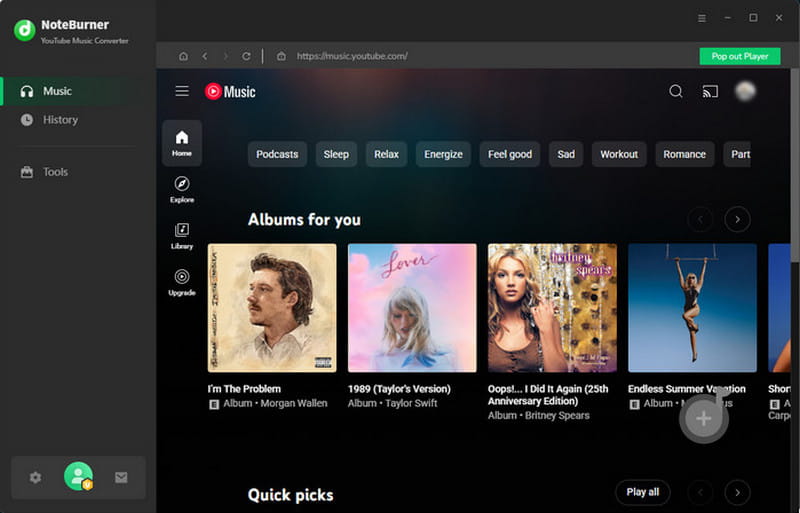Navigate back with the left arrow

click(x=205, y=56)
